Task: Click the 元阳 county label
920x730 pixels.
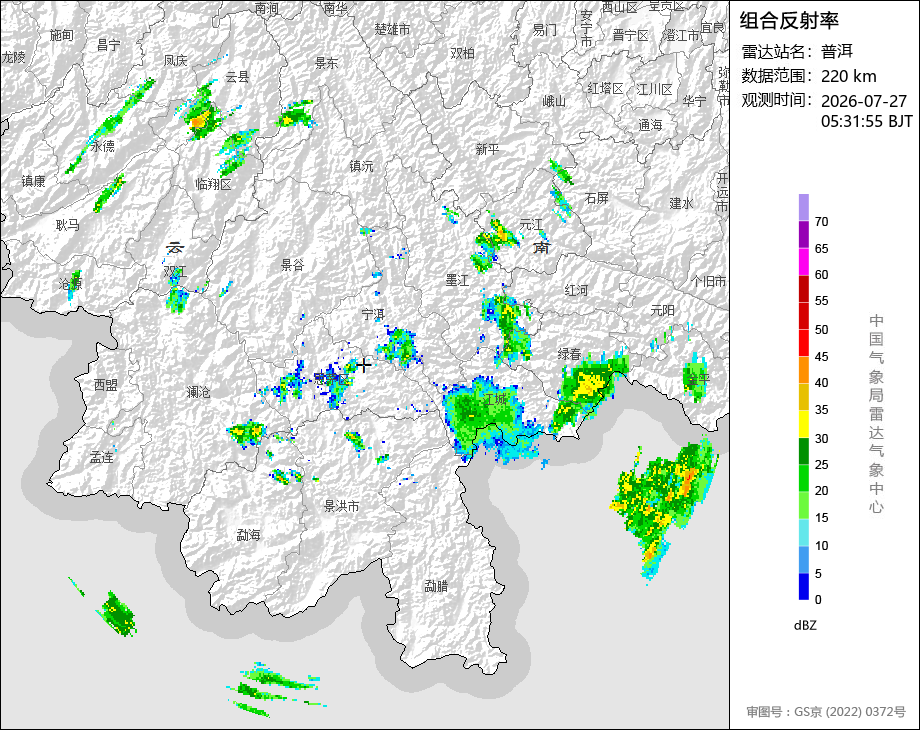Action: pos(662,310)
